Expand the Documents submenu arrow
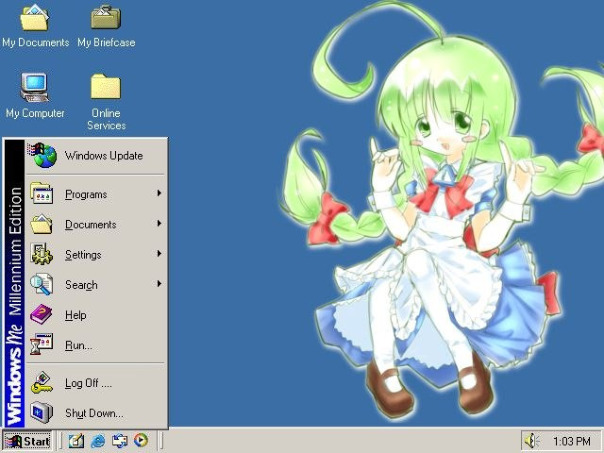 pos(159,223)
